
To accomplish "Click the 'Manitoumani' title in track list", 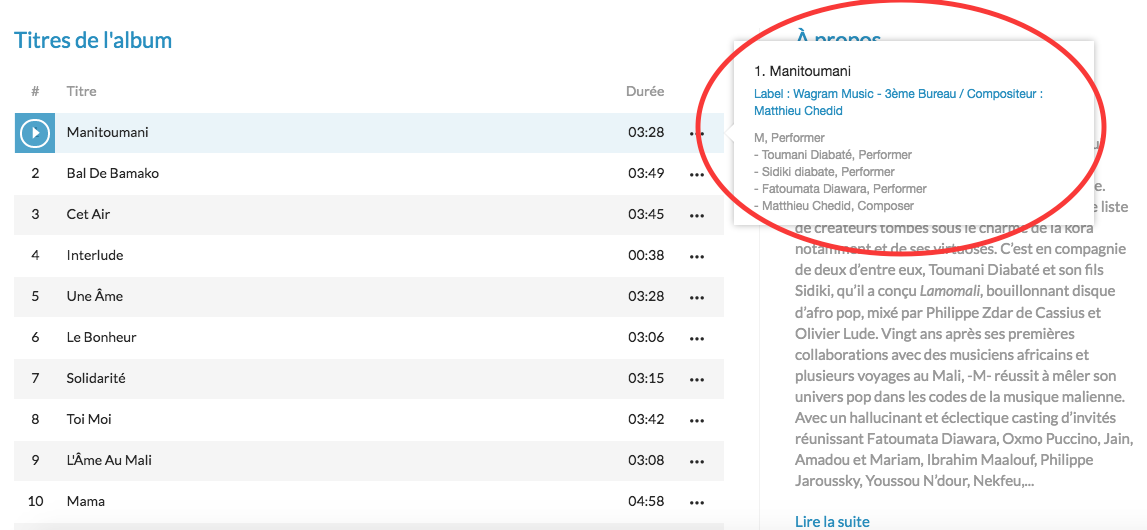I will [x=108, y=132].
